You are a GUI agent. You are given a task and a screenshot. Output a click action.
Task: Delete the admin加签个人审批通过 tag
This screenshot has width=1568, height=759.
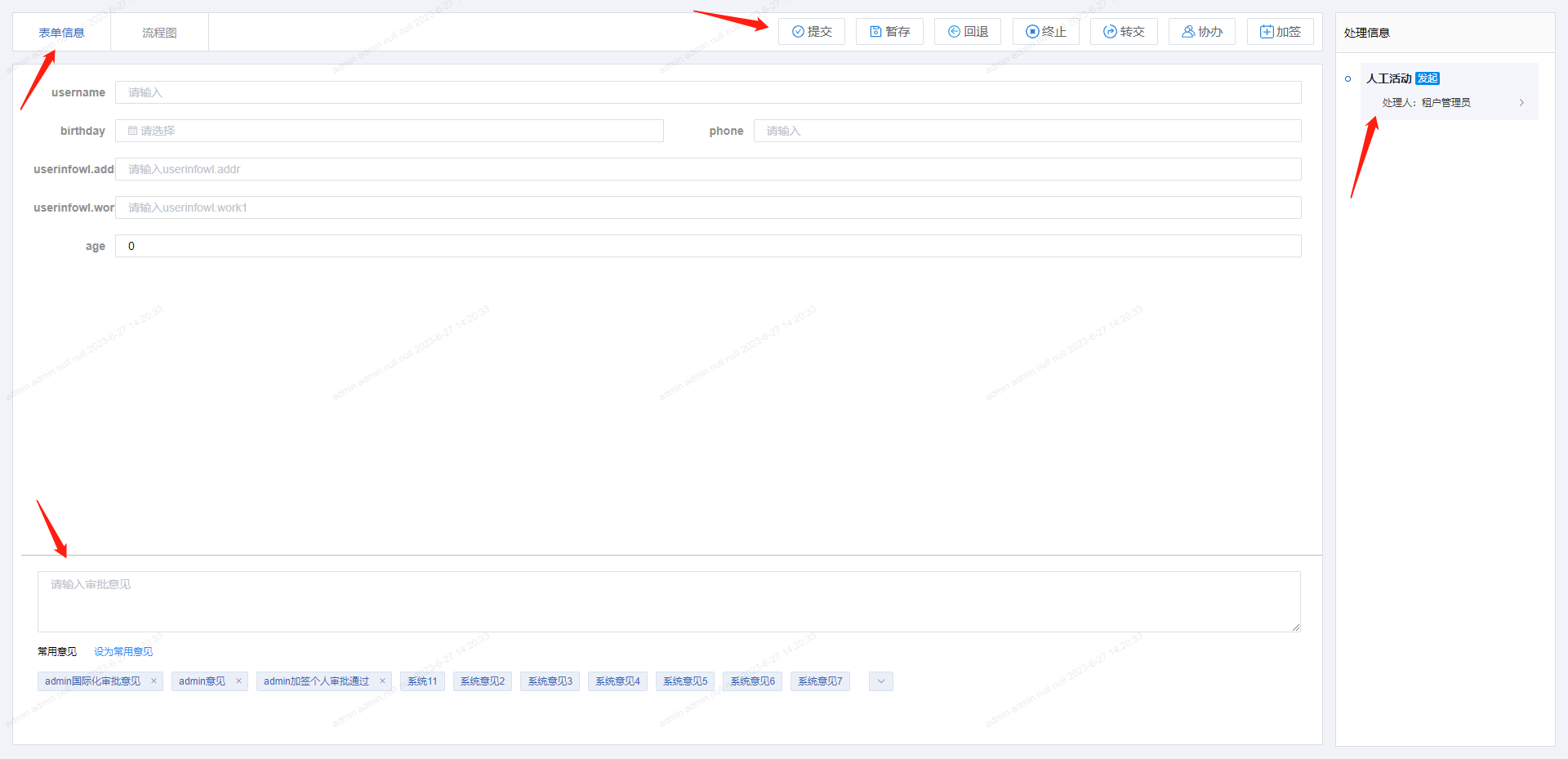coord(382,681)
